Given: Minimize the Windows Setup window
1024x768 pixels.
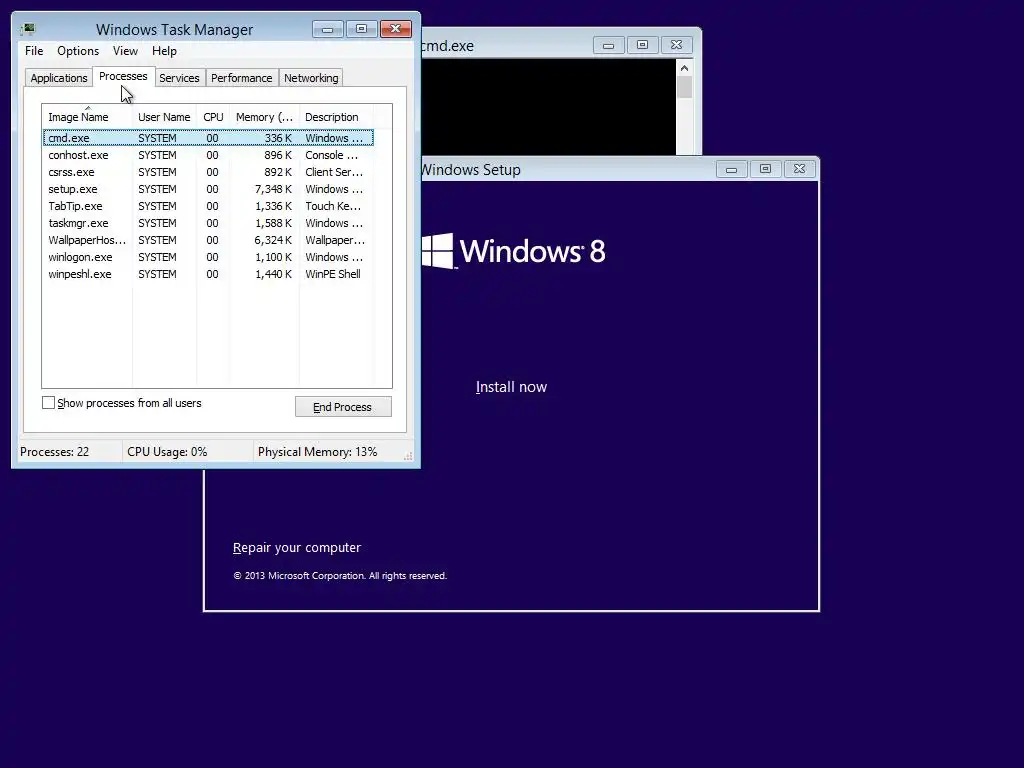Looking at the screenshot, I should (x=731, y=169).
